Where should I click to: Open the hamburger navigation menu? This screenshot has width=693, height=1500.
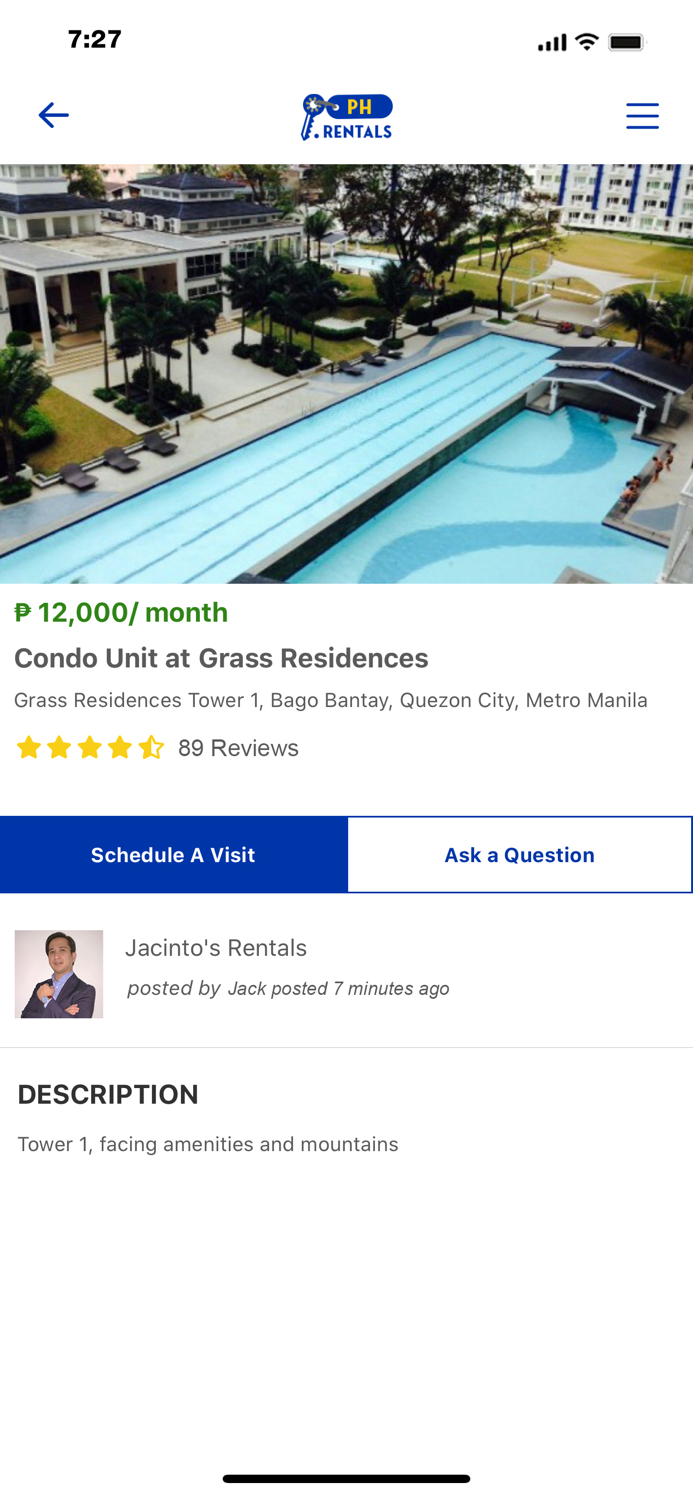[642, 115]
